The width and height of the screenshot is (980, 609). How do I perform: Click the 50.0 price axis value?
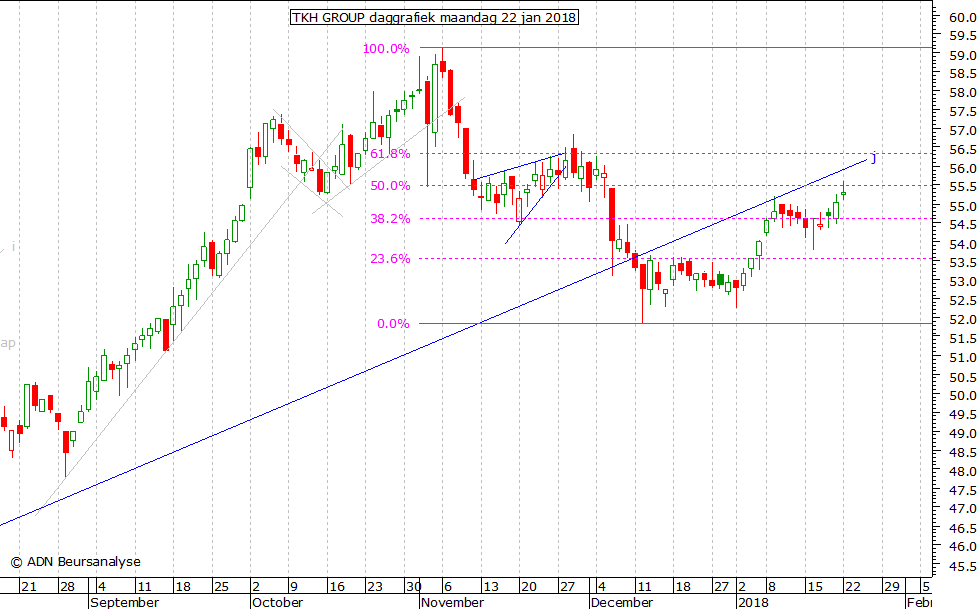pyautogui.click(x=962, y=396)
